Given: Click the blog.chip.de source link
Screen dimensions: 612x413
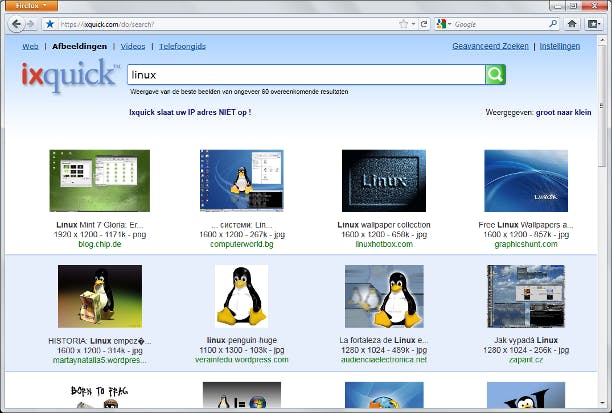Looking at the screenshot, I should tap(100, 244).
